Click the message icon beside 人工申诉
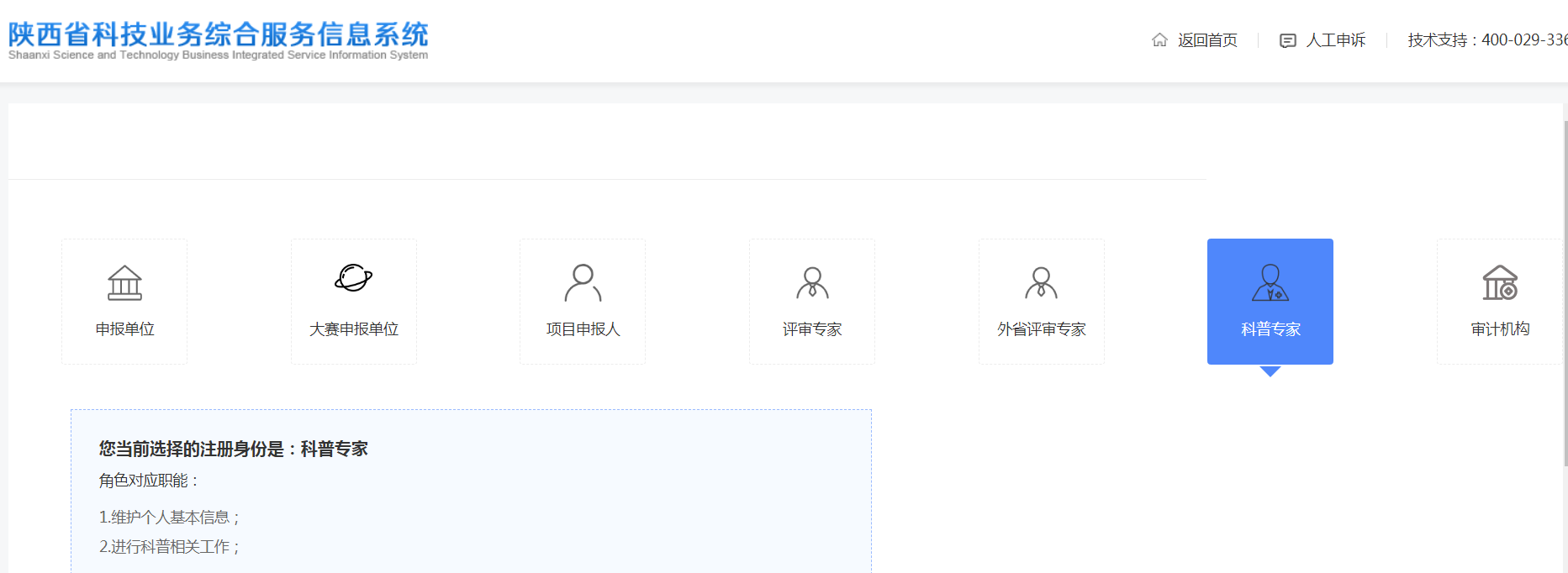Image resolution: width=1568 pixels, height=573 pixels. (x=1287, y=40)
